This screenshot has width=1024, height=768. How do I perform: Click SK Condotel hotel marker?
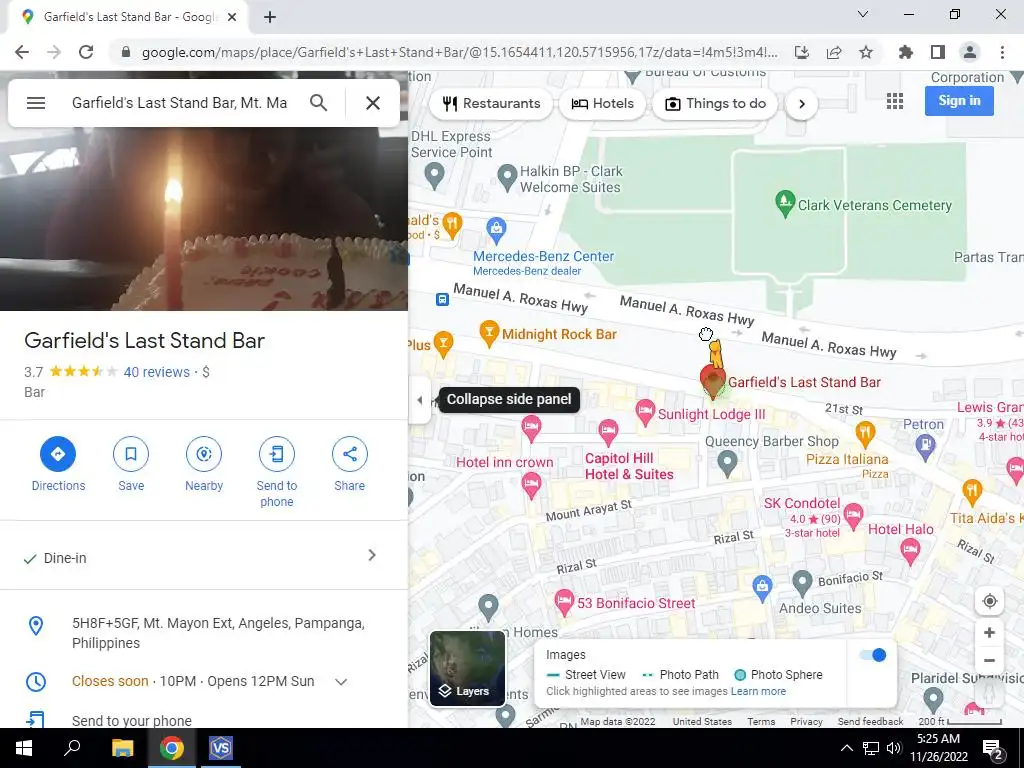click(x=853, y=517)
